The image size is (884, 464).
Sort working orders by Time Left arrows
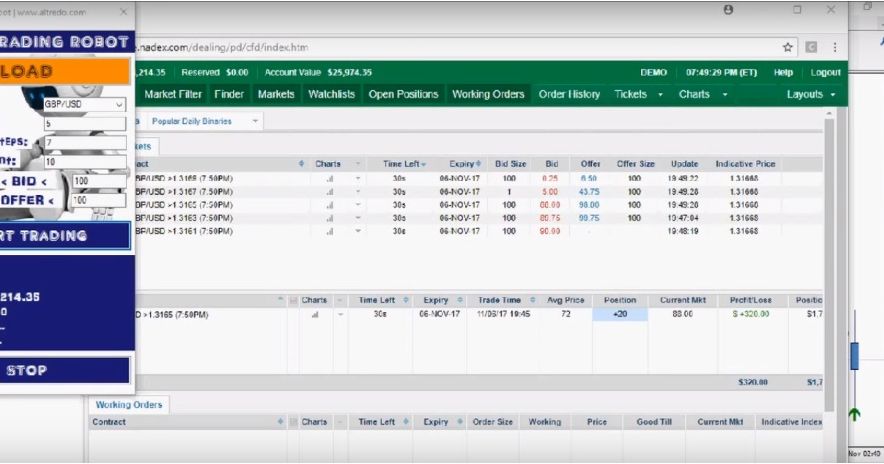(x=405, y=422)
